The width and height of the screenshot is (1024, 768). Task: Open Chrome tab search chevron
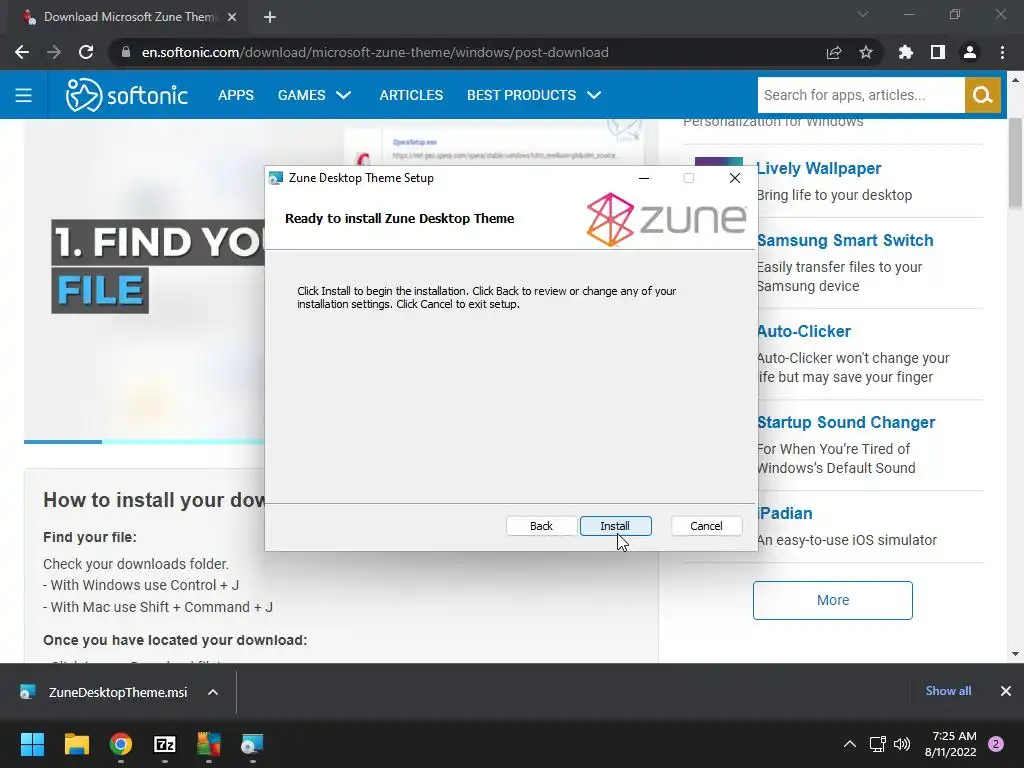(863, 14)
